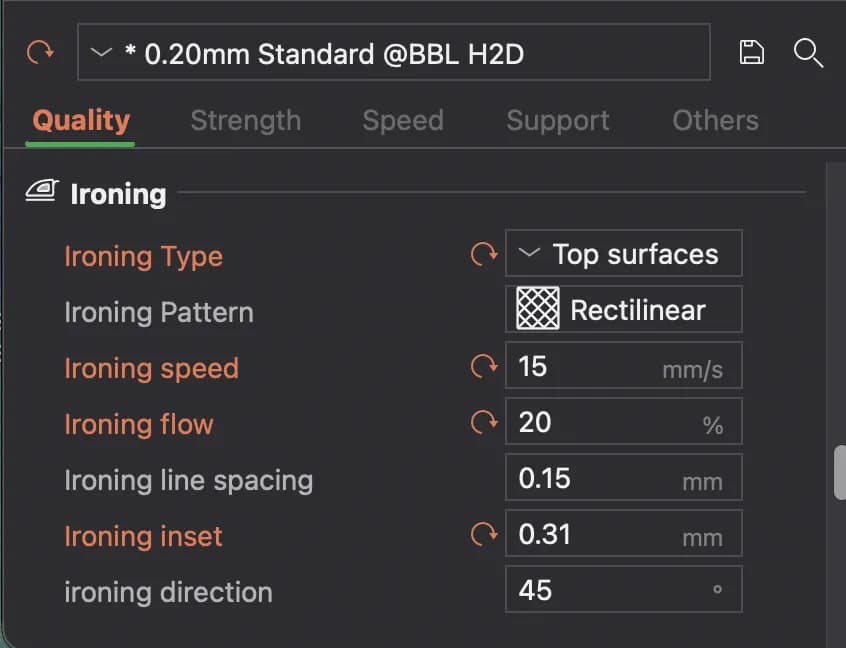Open the 0.20mm Standard preset dropdown
Viewport: 846px width, 648px height.
tap(394, 52)
